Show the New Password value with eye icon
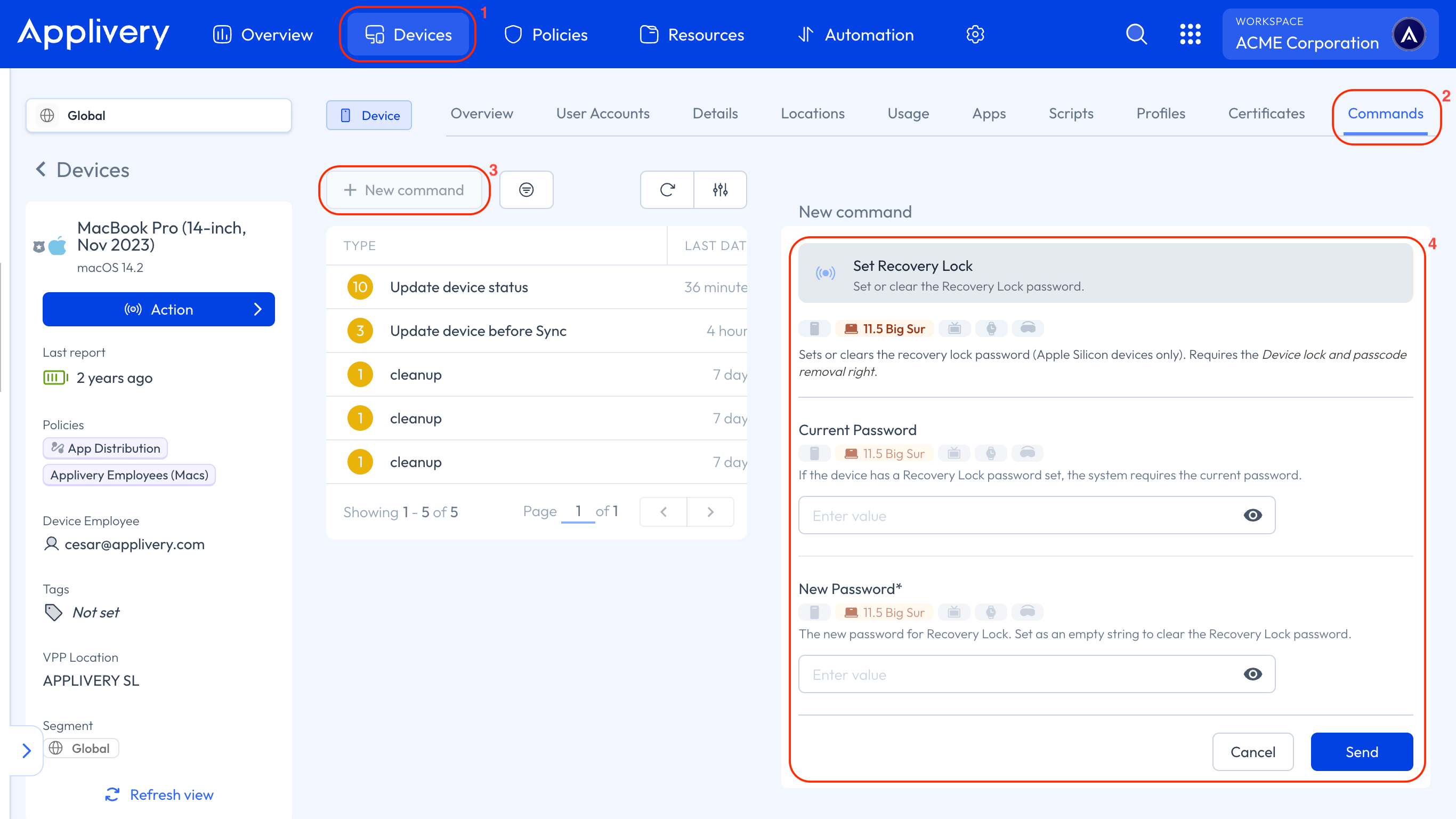This screenshot has width=1456, height=819. 1252,673
